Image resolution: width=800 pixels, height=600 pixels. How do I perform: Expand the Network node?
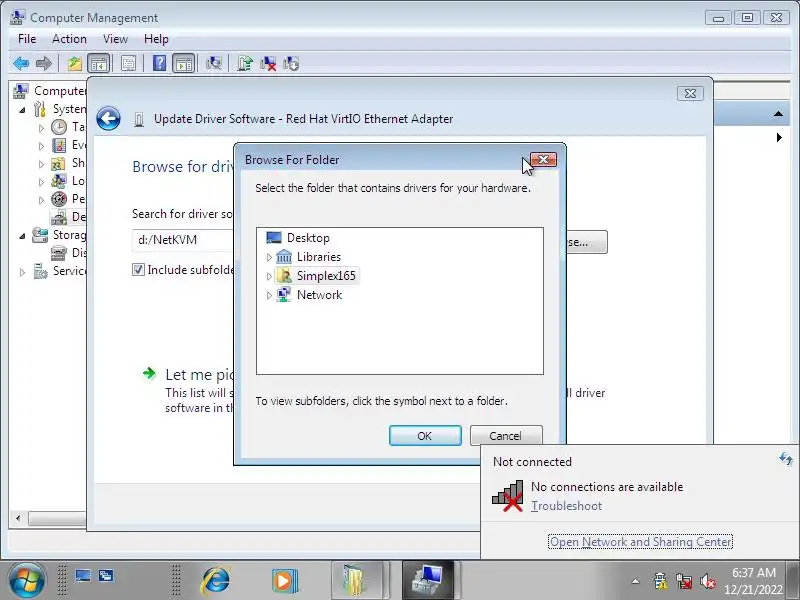(x=269, y=295)
